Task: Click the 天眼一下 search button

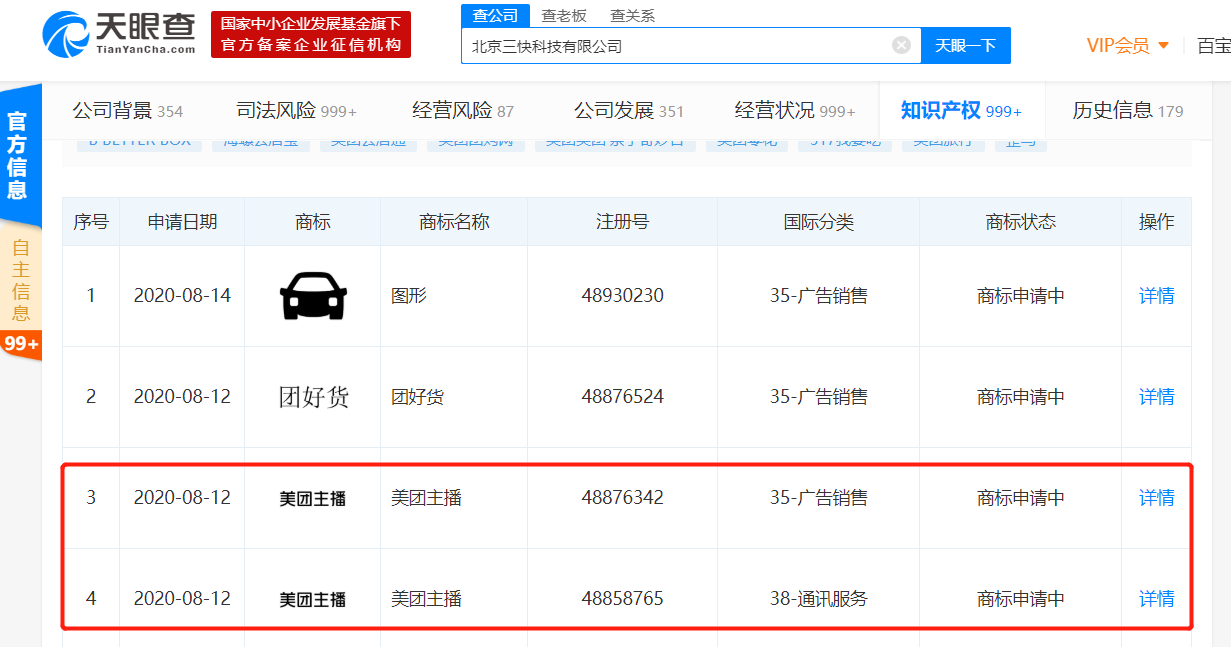Action: (x=966, y=46)
